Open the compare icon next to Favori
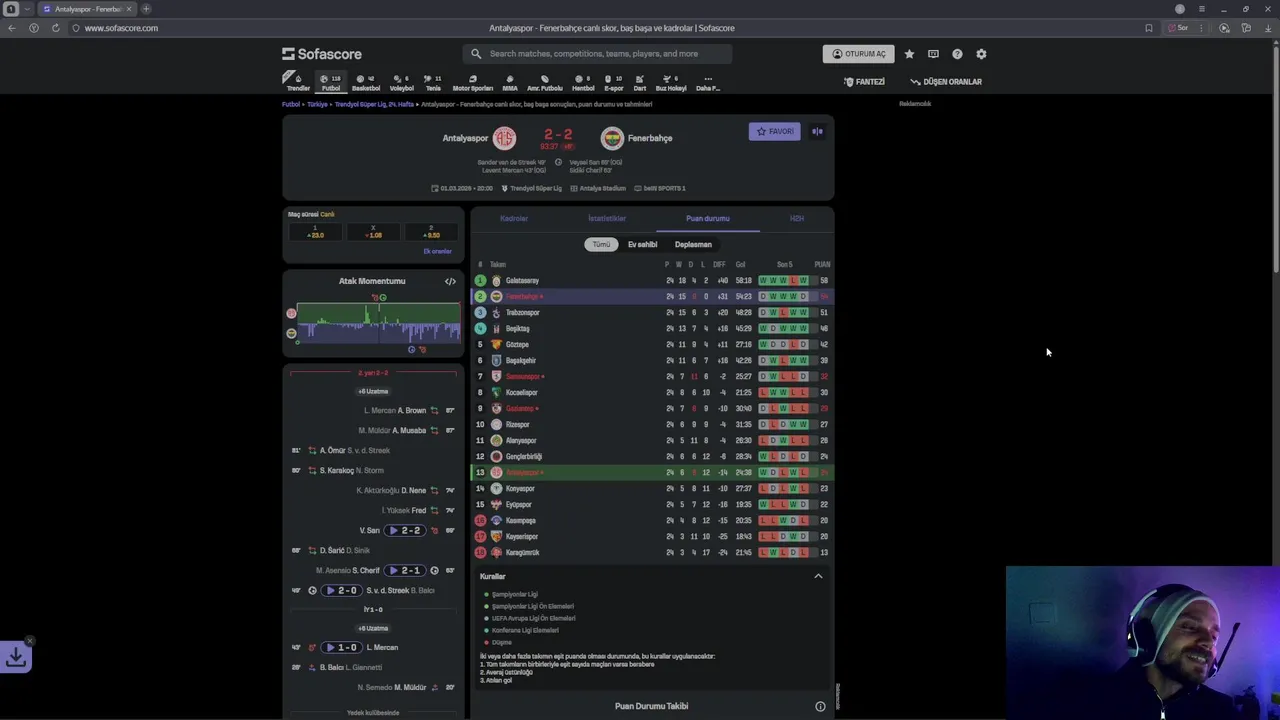 point(817,131)
